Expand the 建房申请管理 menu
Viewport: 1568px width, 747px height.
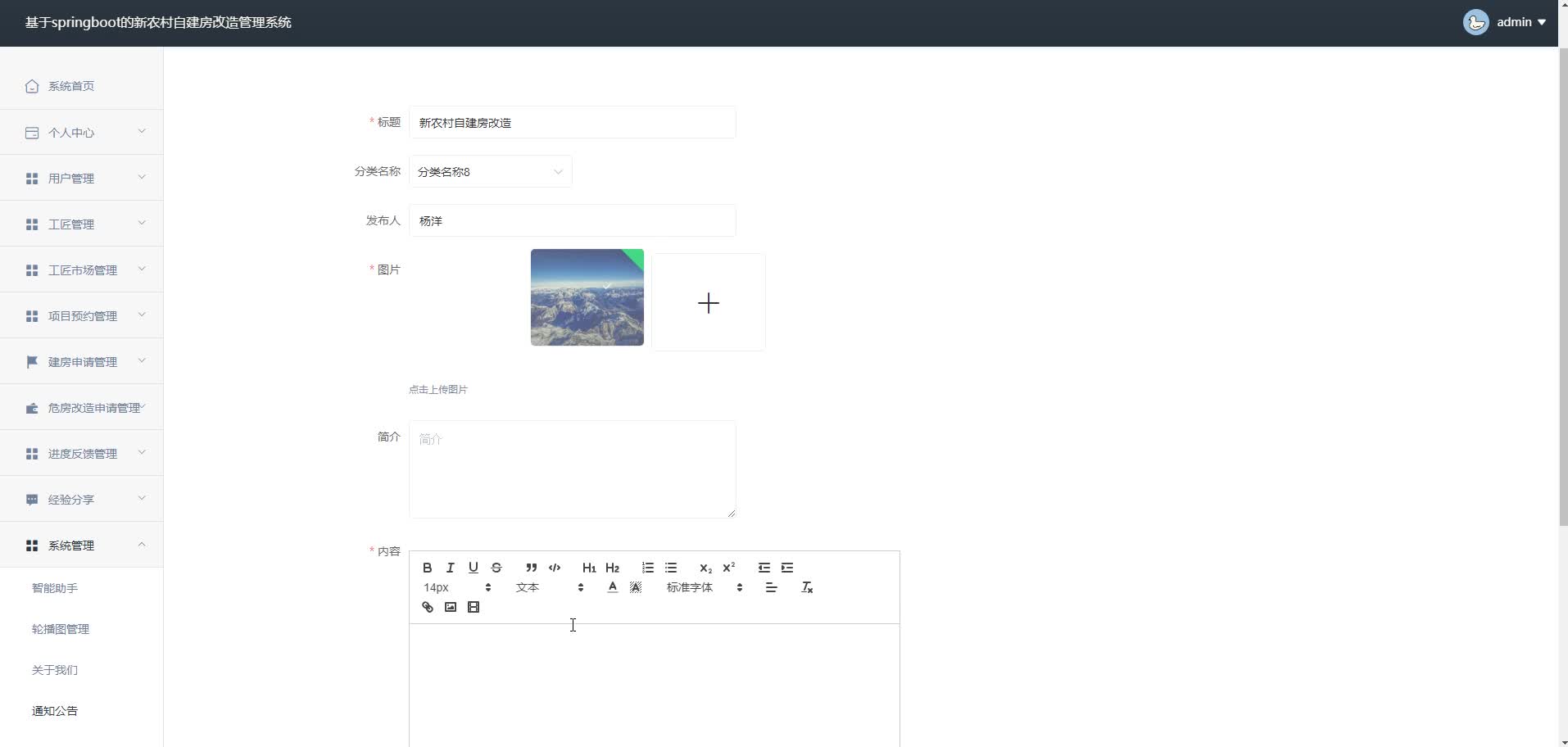pyautogui.click(x=82, y=361)
